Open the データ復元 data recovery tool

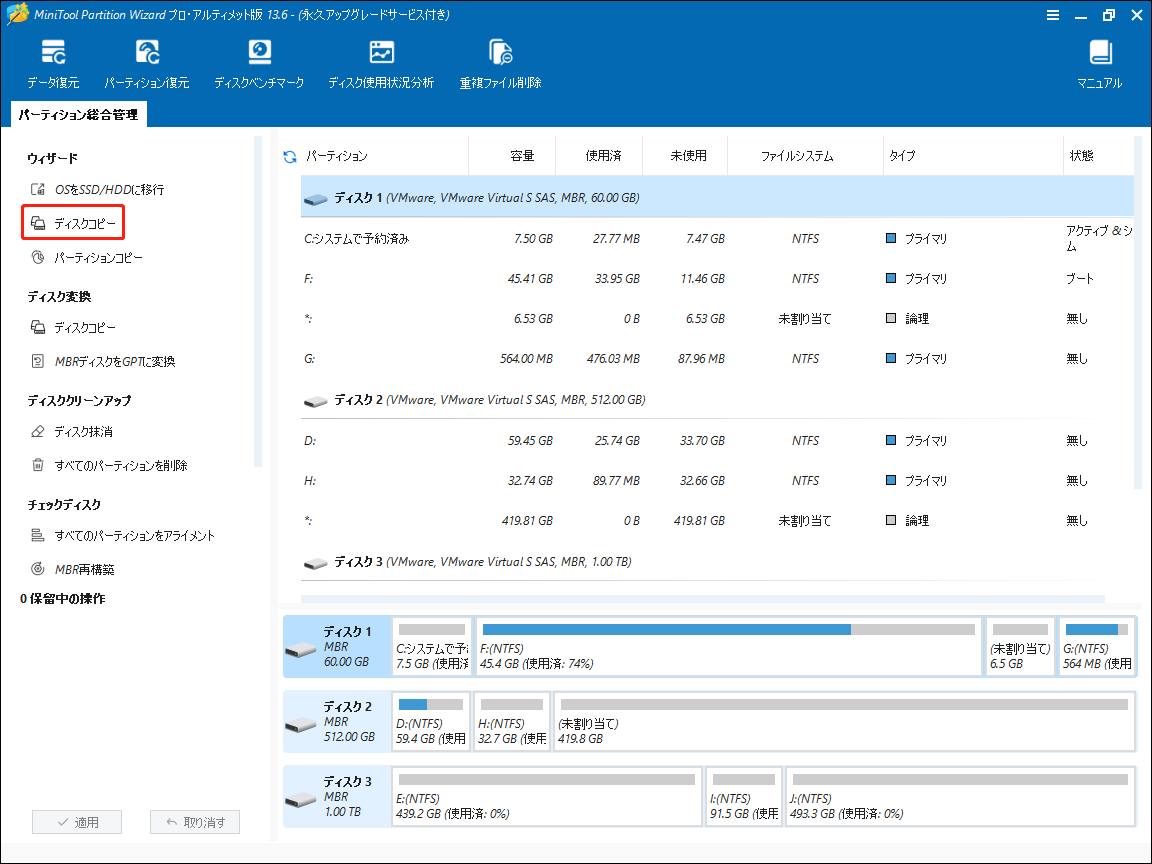coord(53,64)
